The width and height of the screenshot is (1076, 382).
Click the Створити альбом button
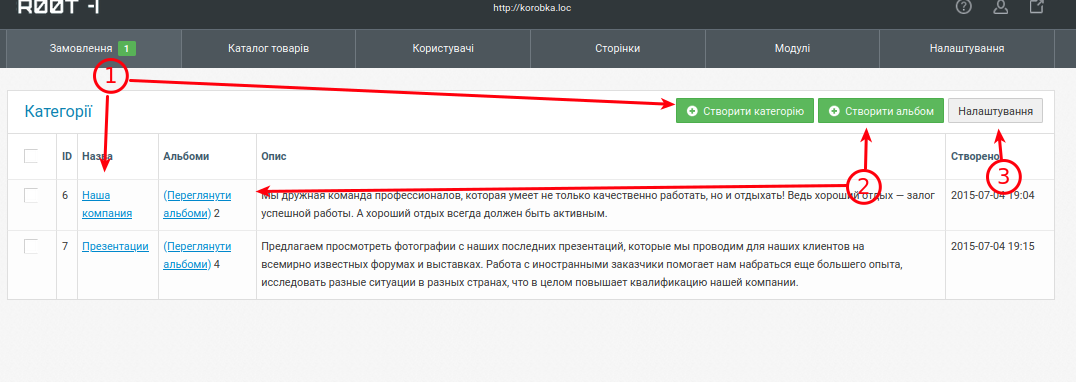coord(881,111)
